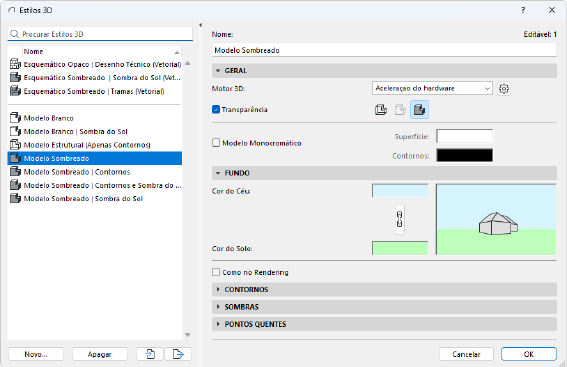
Task: Toggle the sky and ground color link chain
Action: tap(400, 219)
